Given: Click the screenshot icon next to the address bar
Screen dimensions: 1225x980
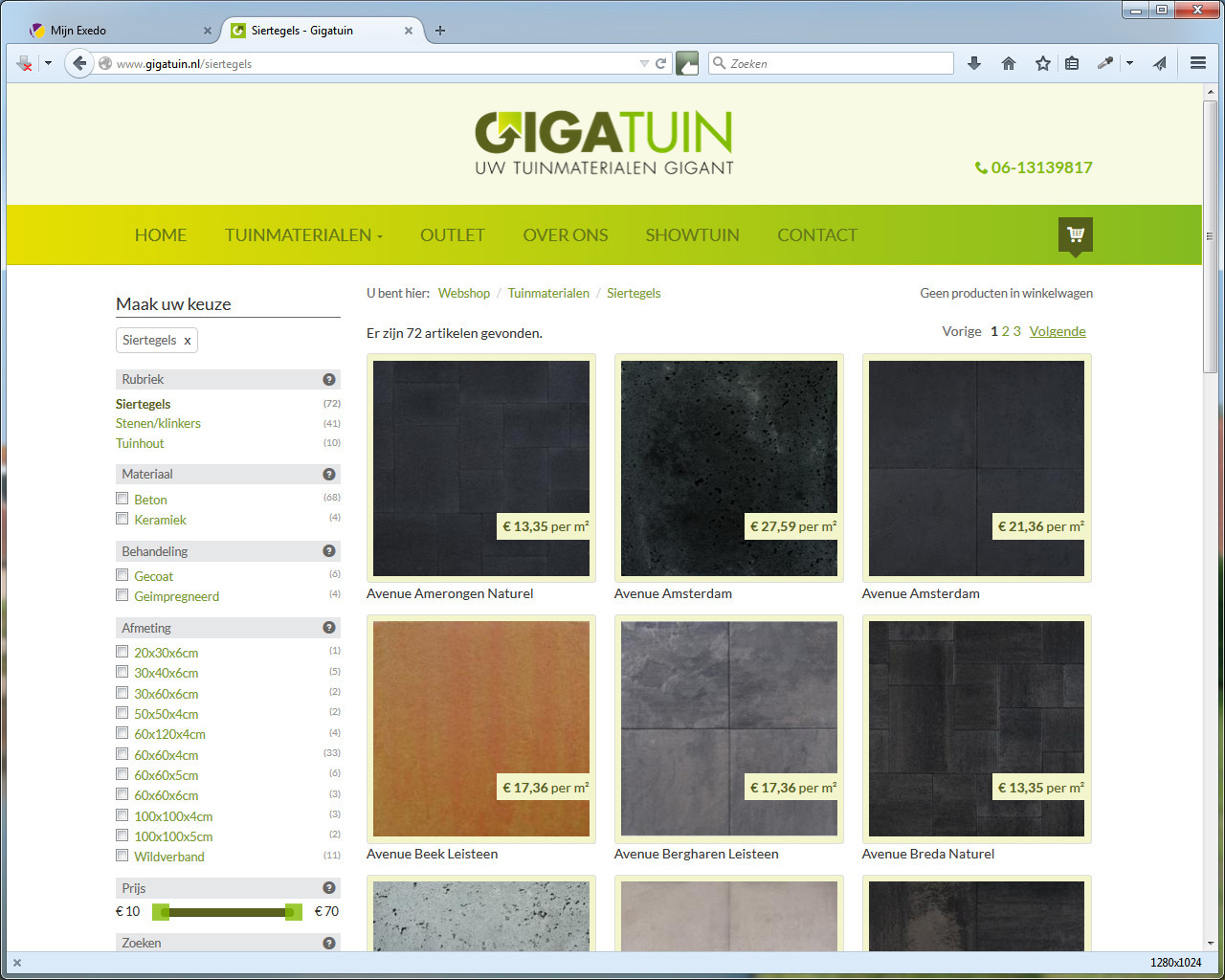Looking at the screenshot, I should click(x=687, y=63).
